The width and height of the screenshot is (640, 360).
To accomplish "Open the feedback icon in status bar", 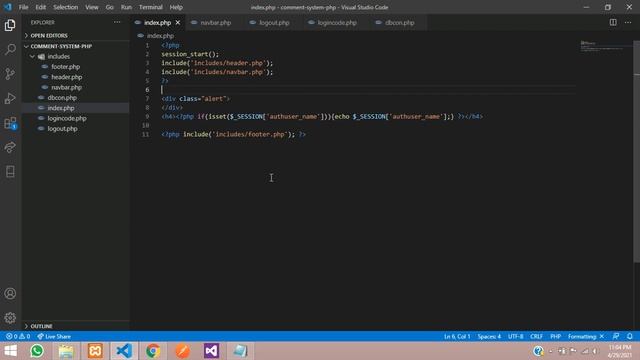I will tap(616, 336).
